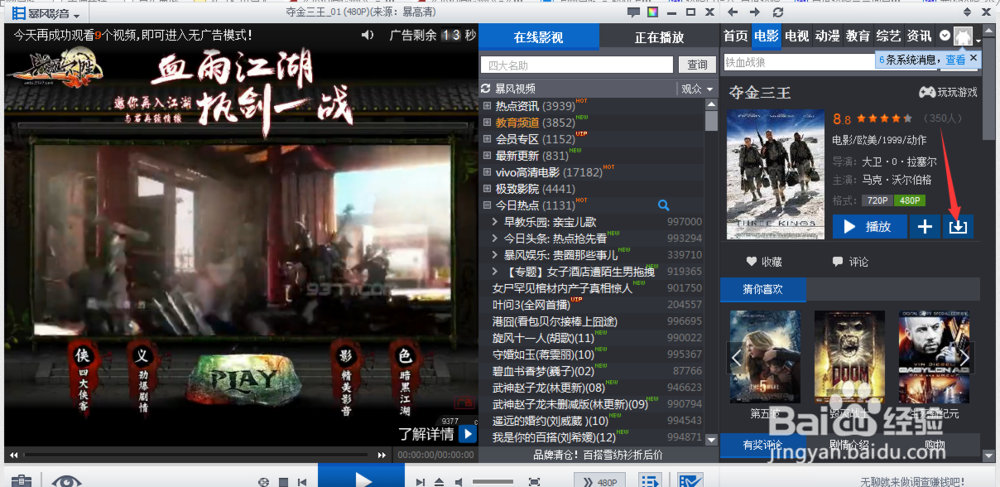This screenshot has height=487, width=1000.
Task: Expand the 热点资讯 category
Action: pyautogui.click(x=487, y=105)
